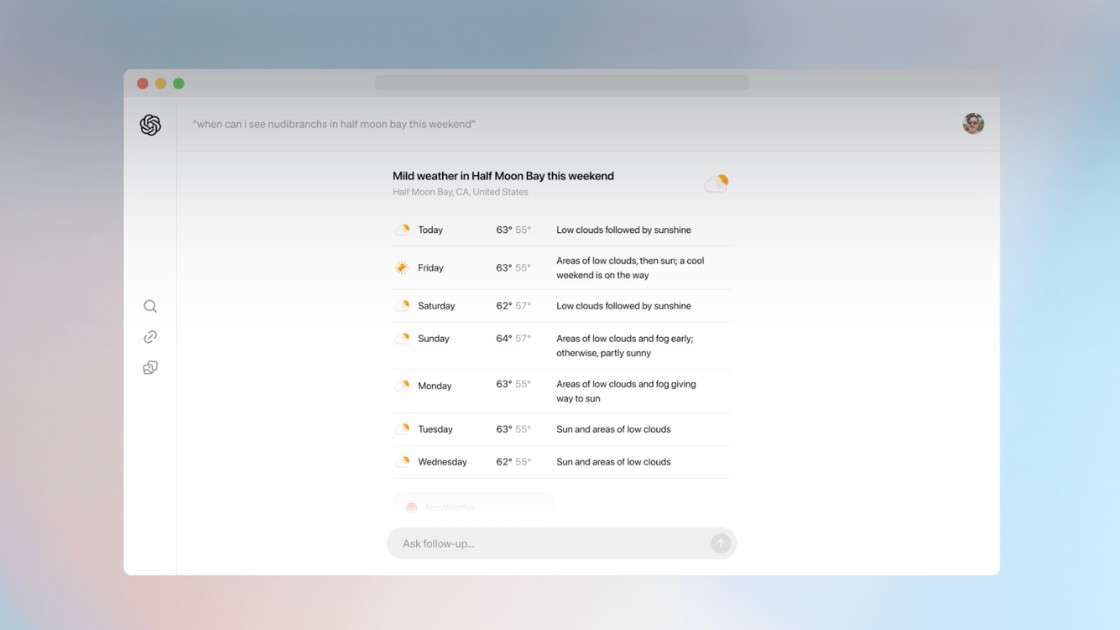Click the large partly cloudy header icon

716,184
